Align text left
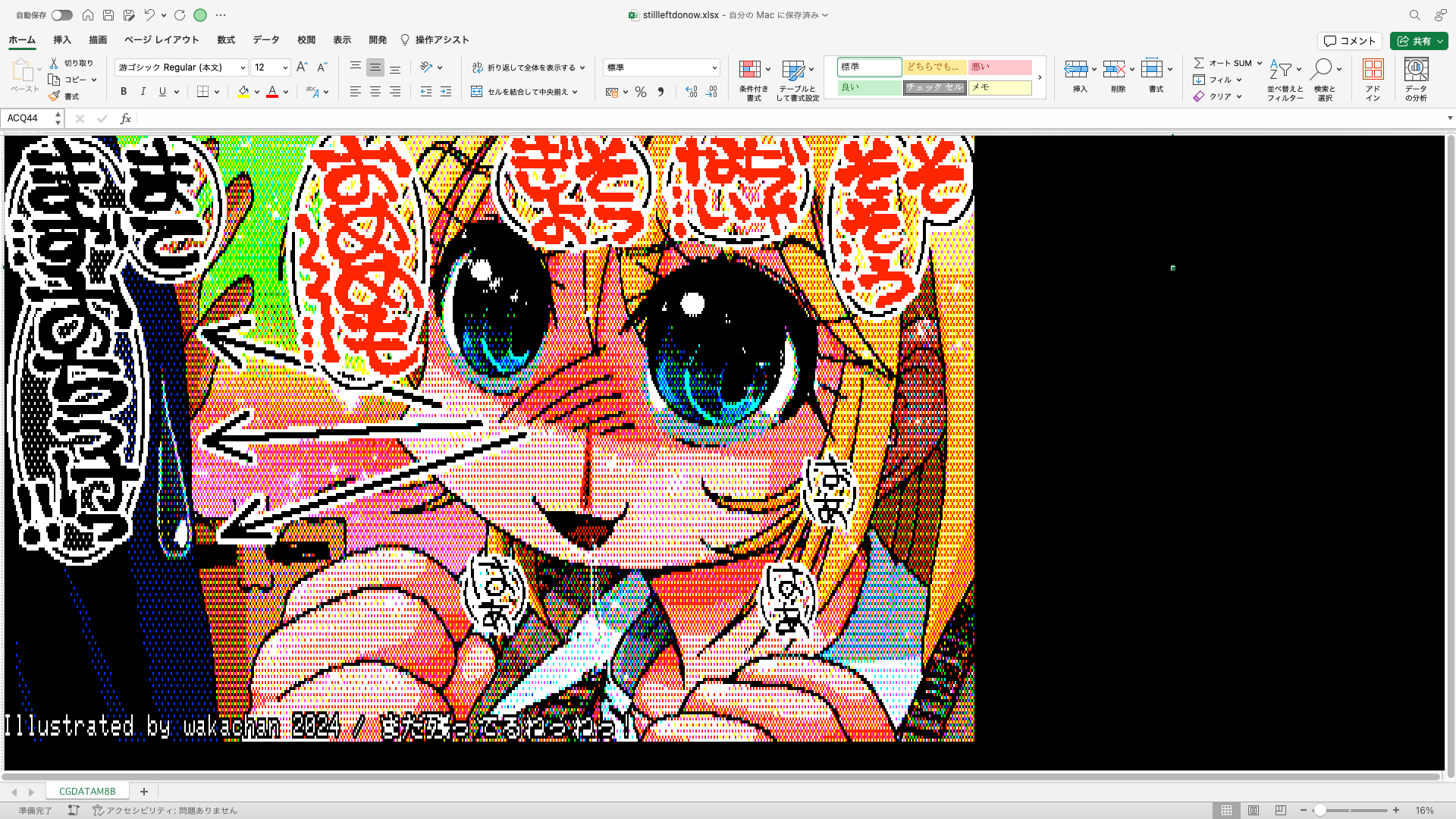 [x=355, y=92]
